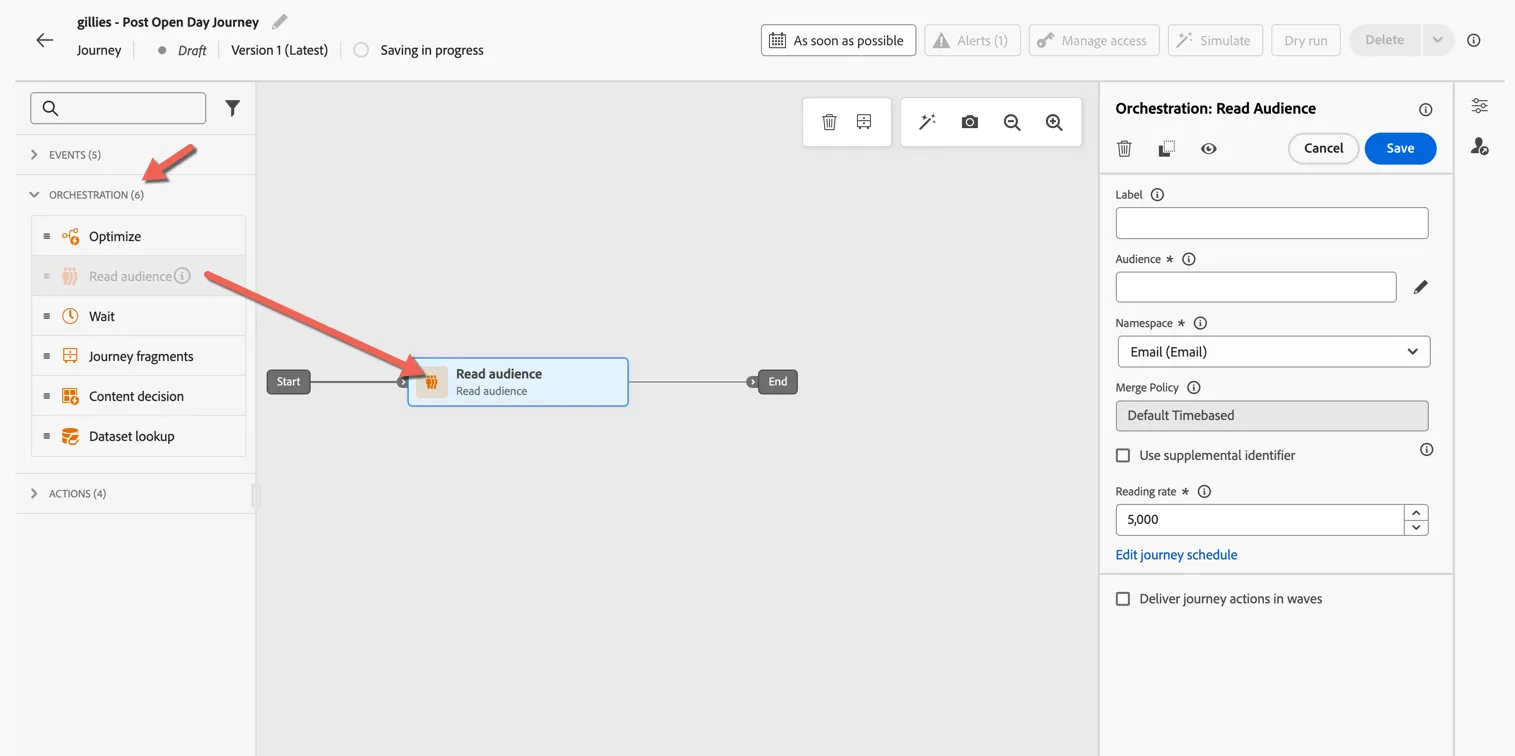Click the copy activity icon in panel
Screen dimensions: 1515x756
(1166, 148)
